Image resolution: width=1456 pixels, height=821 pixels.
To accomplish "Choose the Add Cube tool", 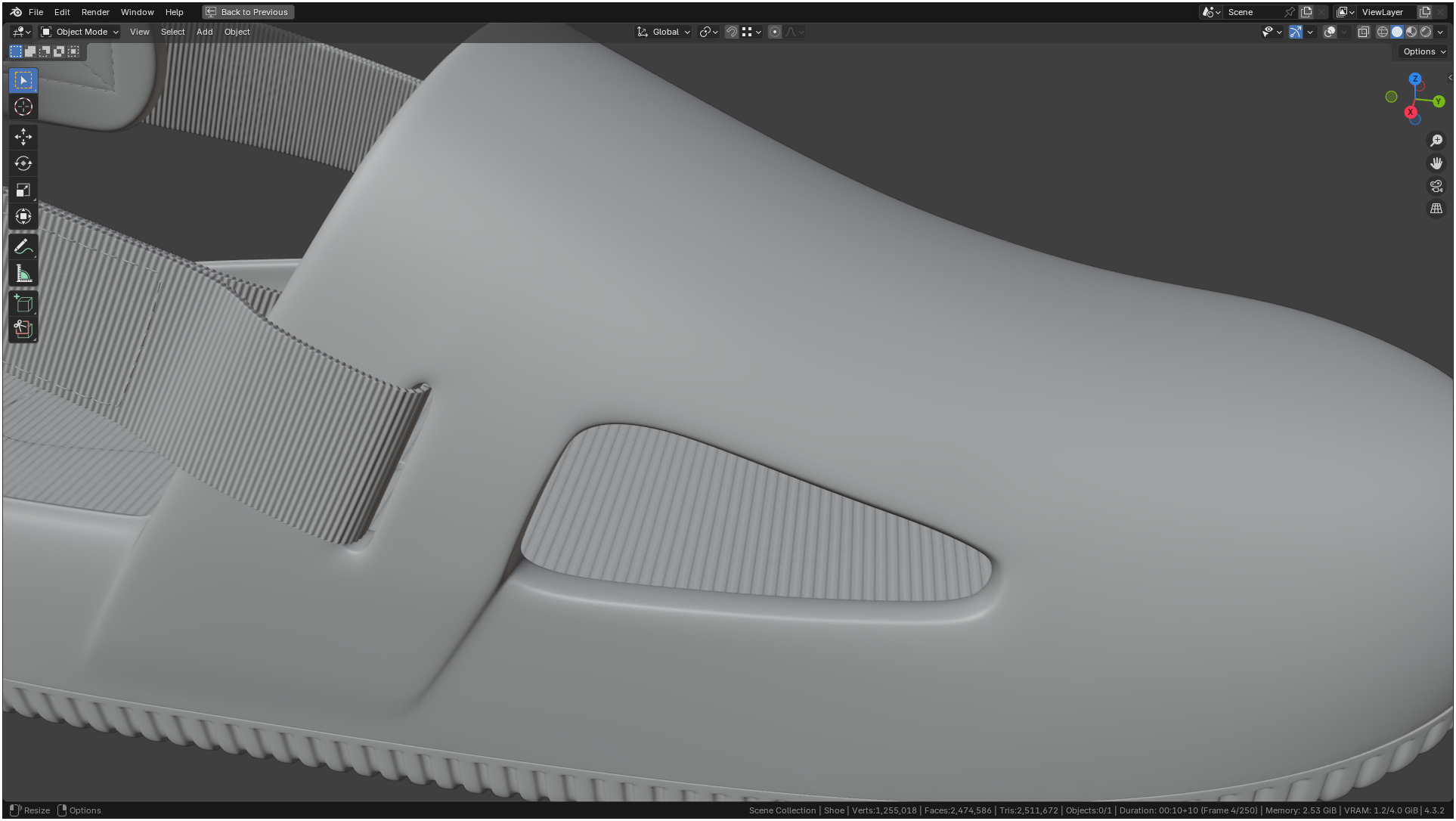I will point(23,304).
